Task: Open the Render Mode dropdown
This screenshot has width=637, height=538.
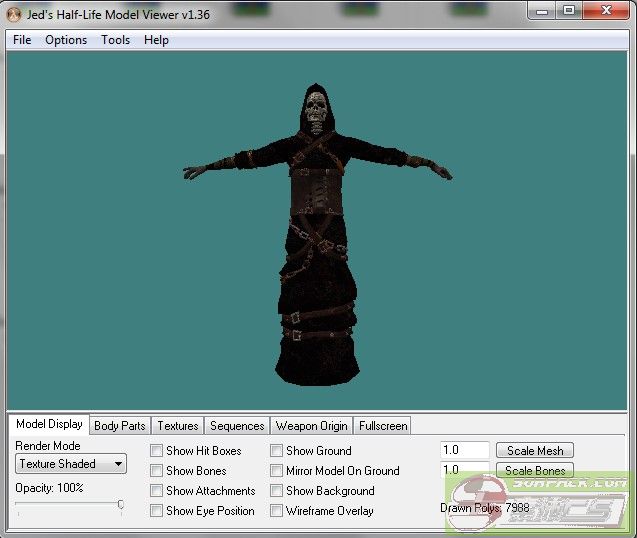Action: [71, 464]
